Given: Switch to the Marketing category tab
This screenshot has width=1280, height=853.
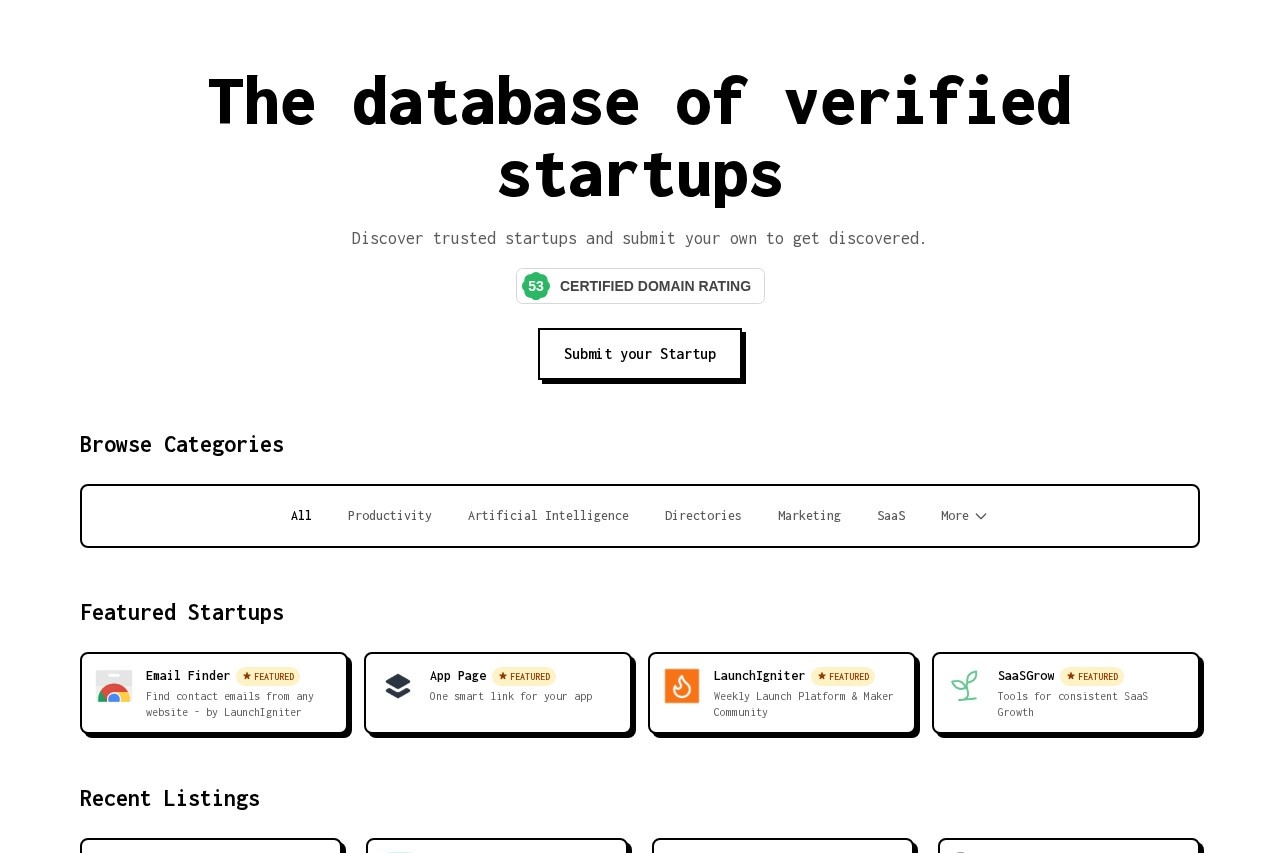Looking at the screenshot, I should [x=809, y=515].
